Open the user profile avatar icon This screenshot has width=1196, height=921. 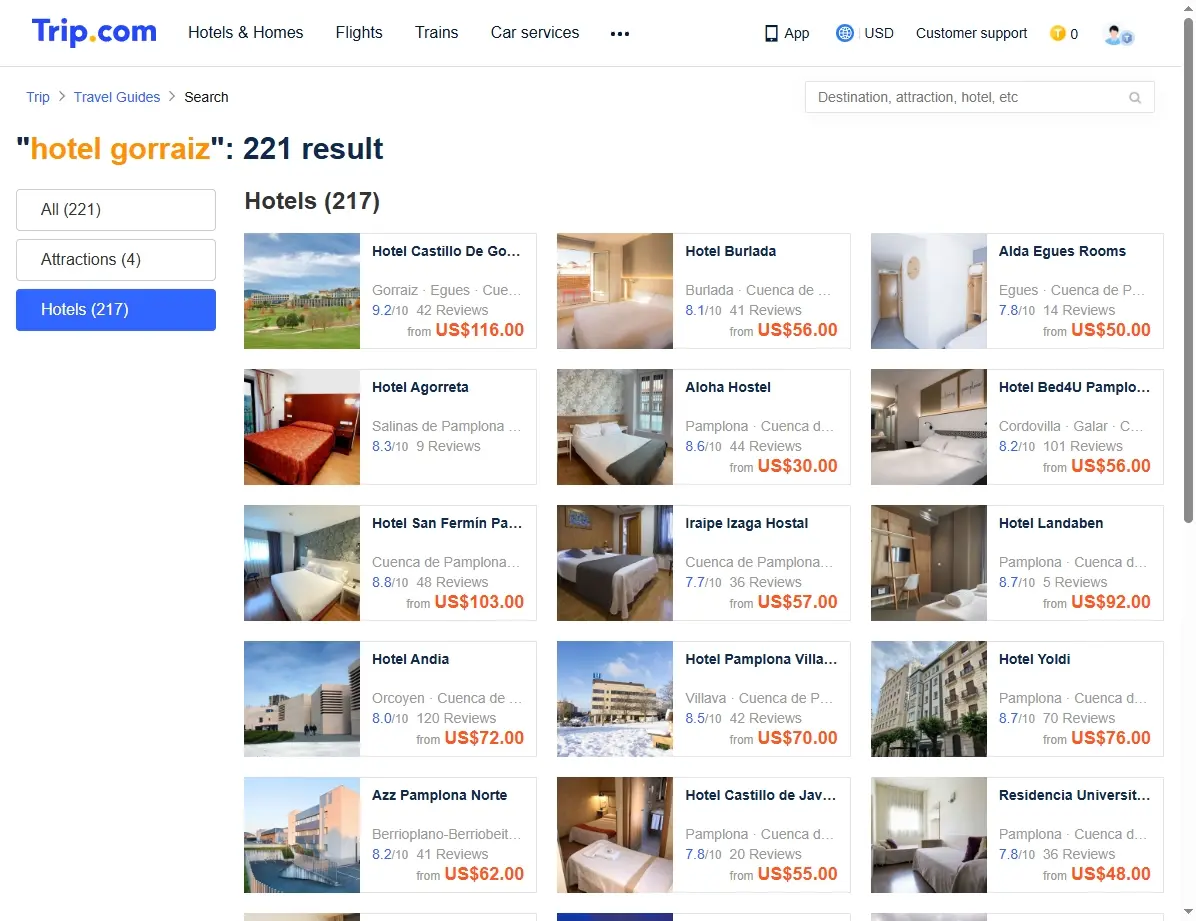click(x=1118, y=34)
